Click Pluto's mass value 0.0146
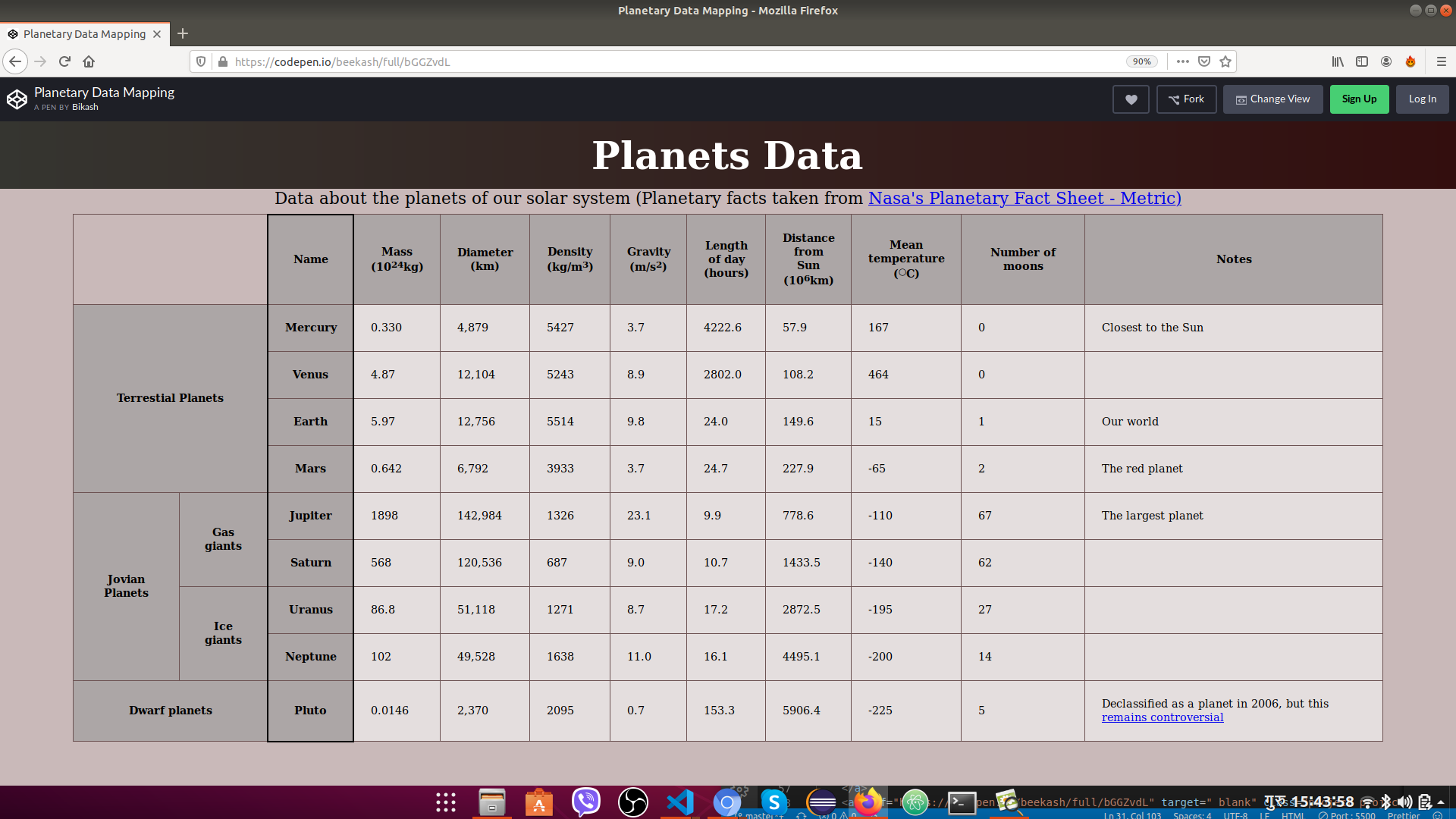 389,711
